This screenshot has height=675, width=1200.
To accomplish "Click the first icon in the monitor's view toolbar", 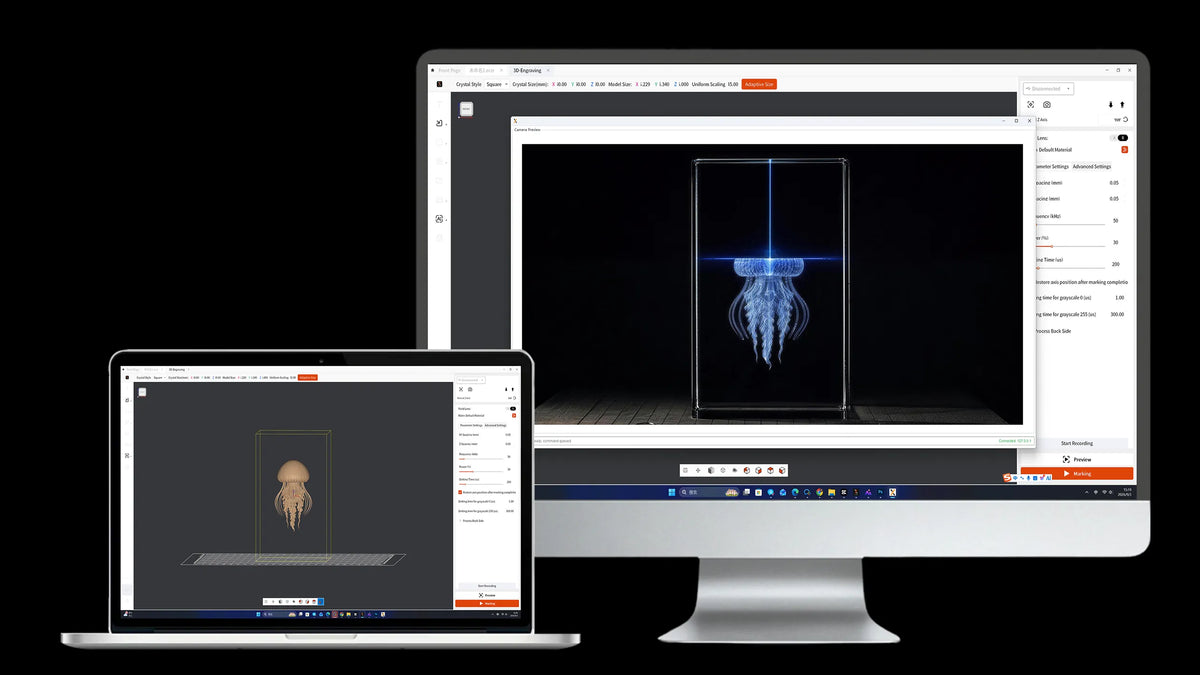I will pyautogui.click(x=685, y=470).
